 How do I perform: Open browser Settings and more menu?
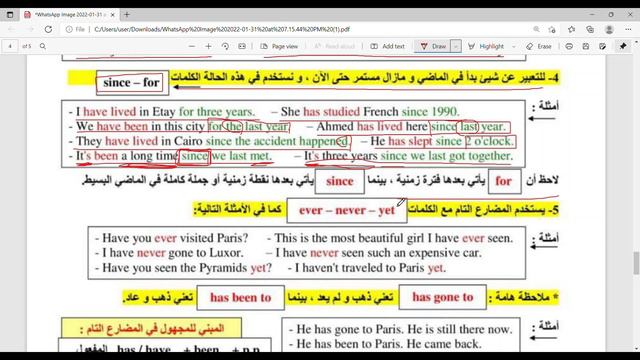[x=628, y=29]
